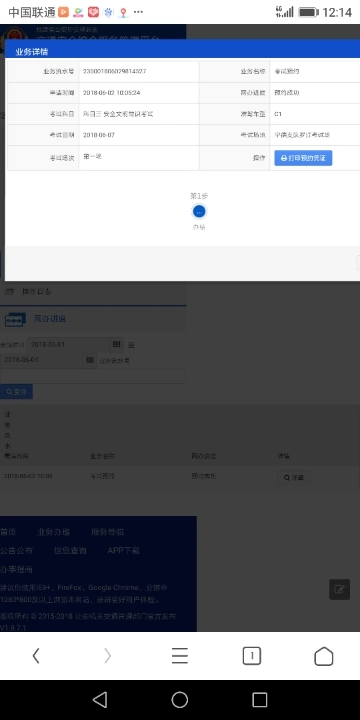The image size is (360, 720).
Task: Tap the paw notification icon in status bar
Action: point(108,12)
